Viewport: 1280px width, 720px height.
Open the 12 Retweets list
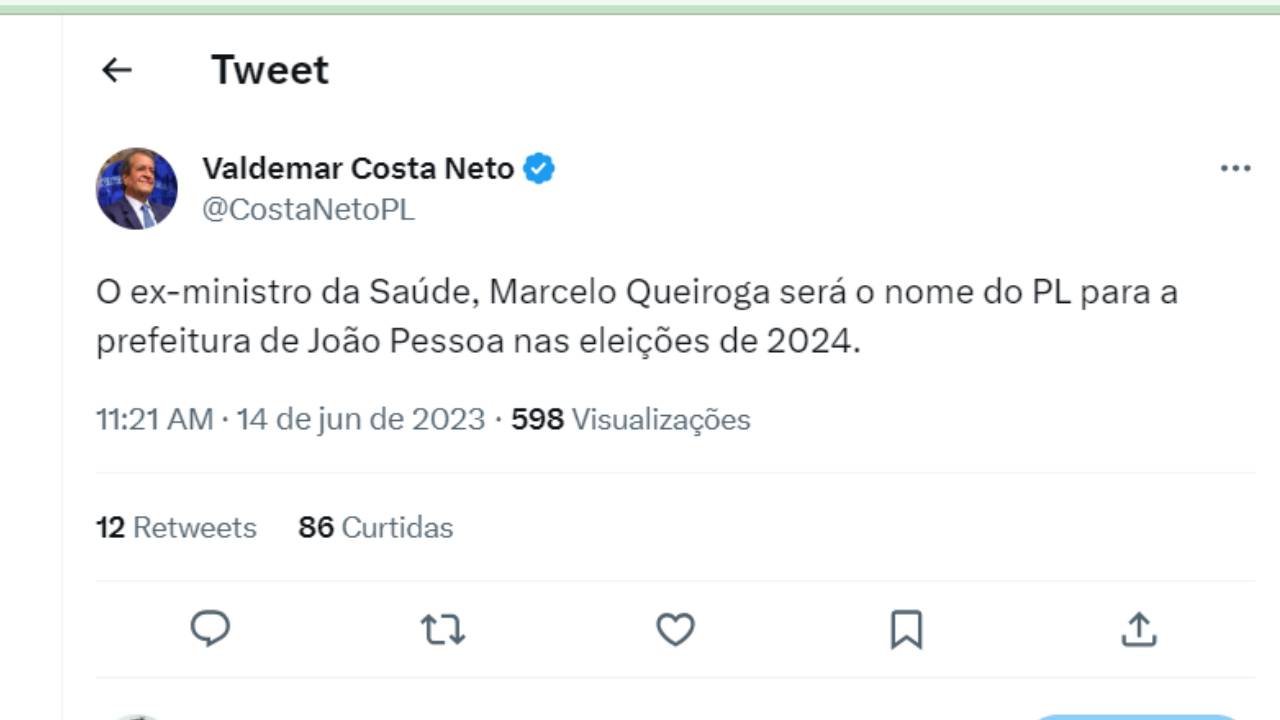[x=176, y=528]
